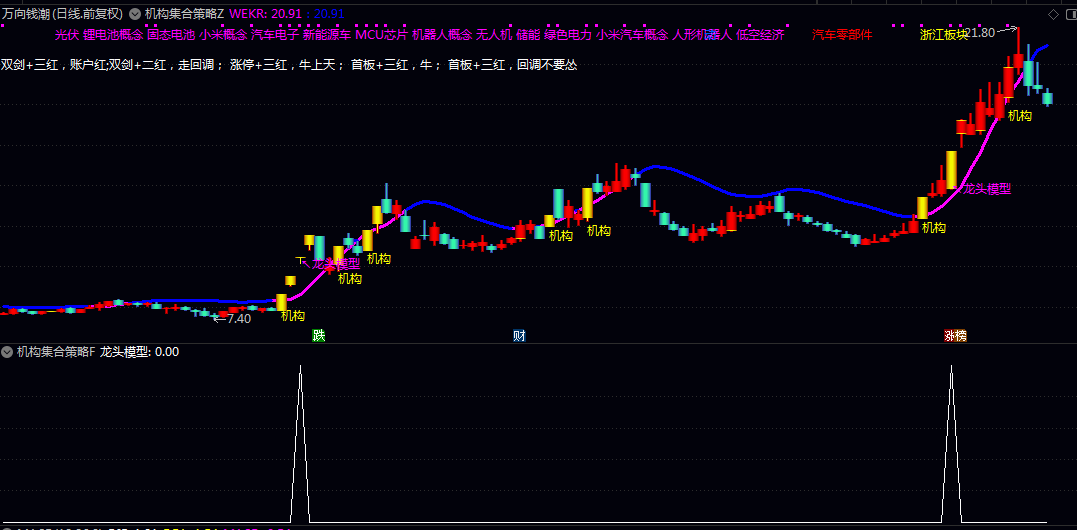This screenshot has height=530, width=1077.
Task: Click the green 跌 event marker
Action: (319, 336)
